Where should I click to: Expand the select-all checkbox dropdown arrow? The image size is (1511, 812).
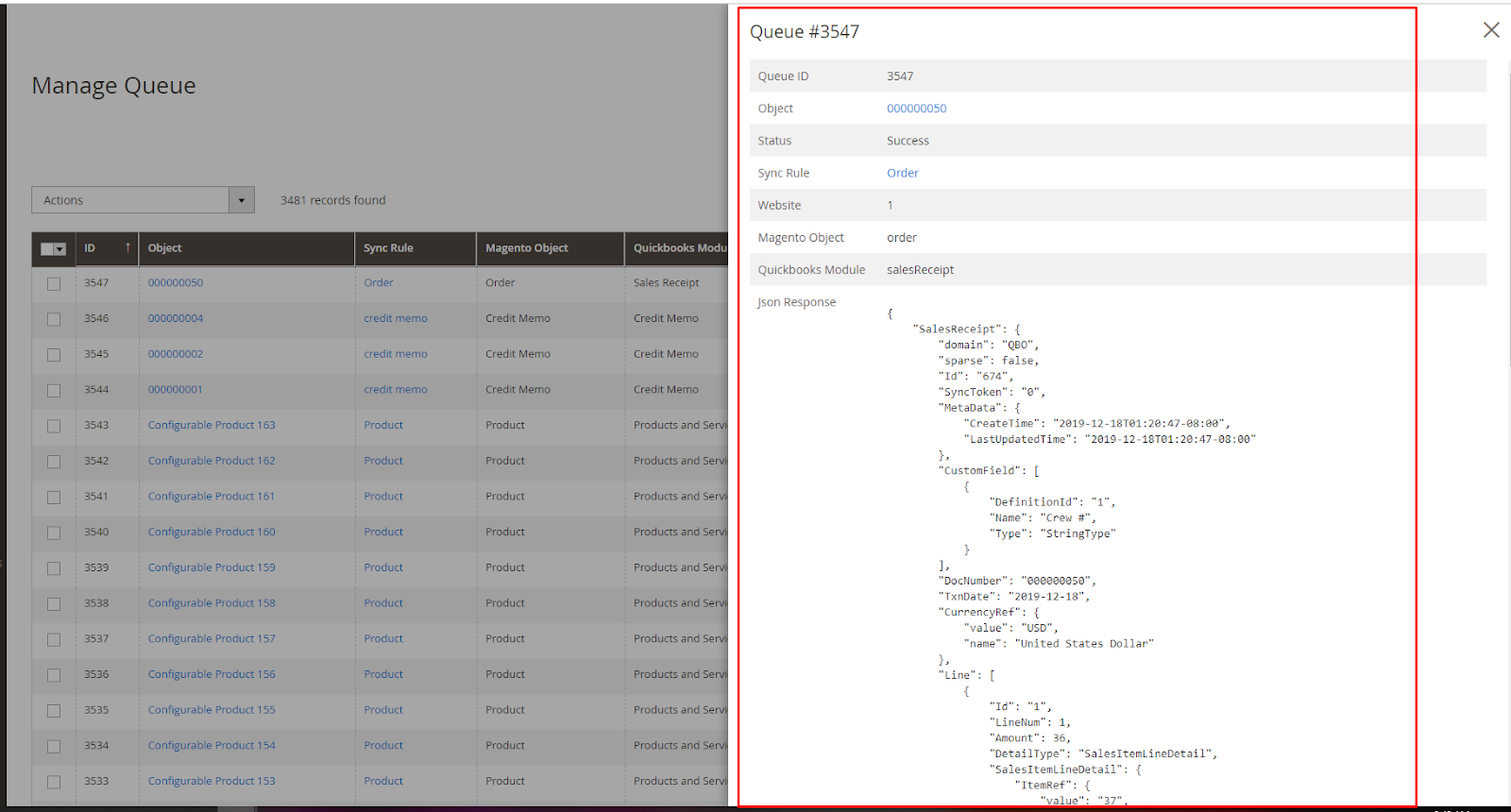(x=60, y=249)
